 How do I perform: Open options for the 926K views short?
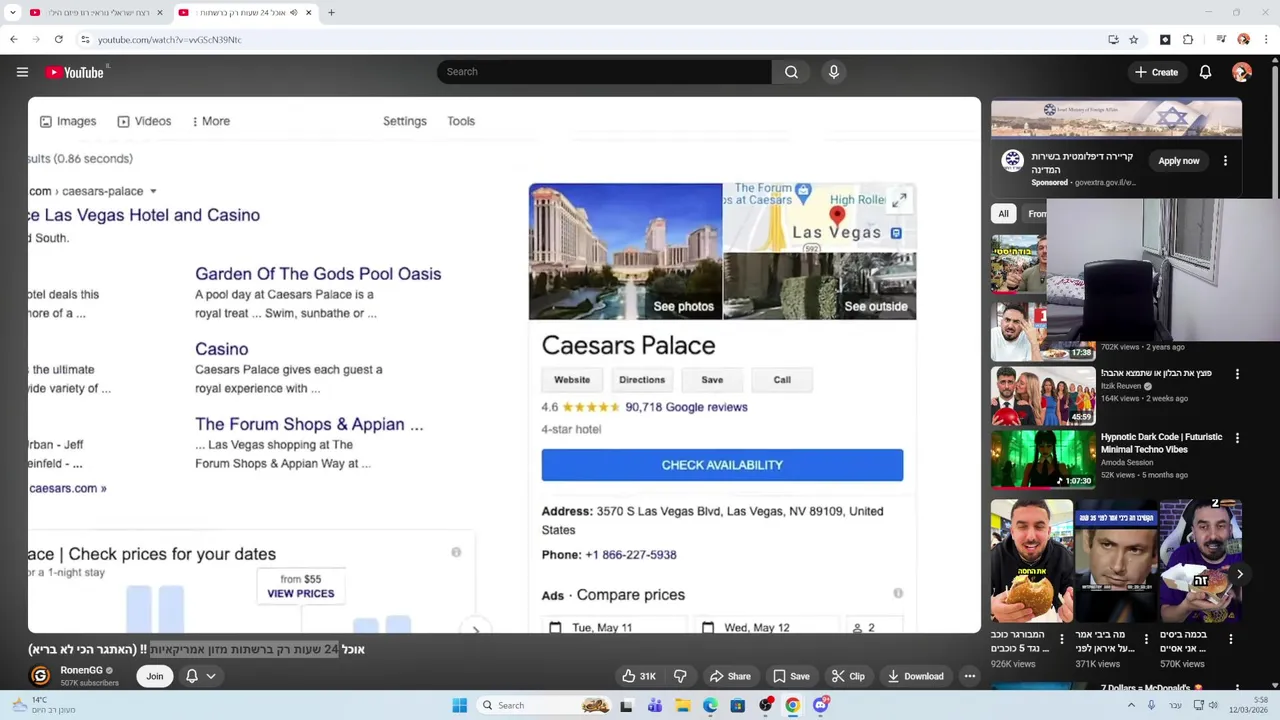click(1062, 639)
